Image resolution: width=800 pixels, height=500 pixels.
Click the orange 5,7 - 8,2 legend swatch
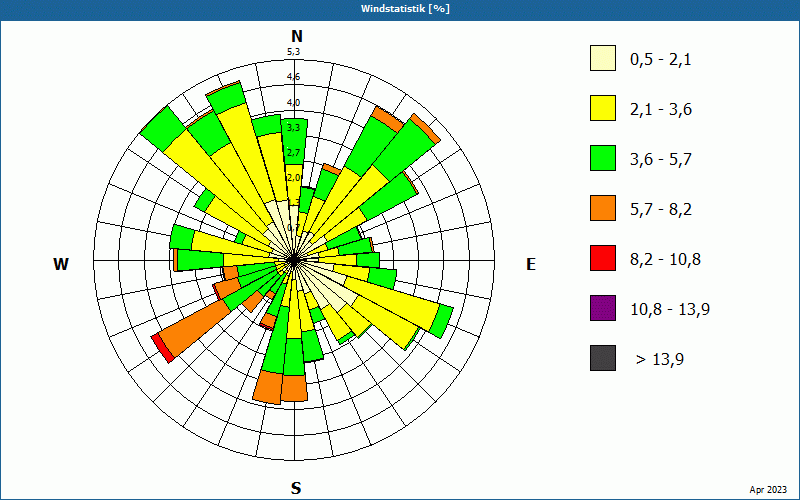603,208
